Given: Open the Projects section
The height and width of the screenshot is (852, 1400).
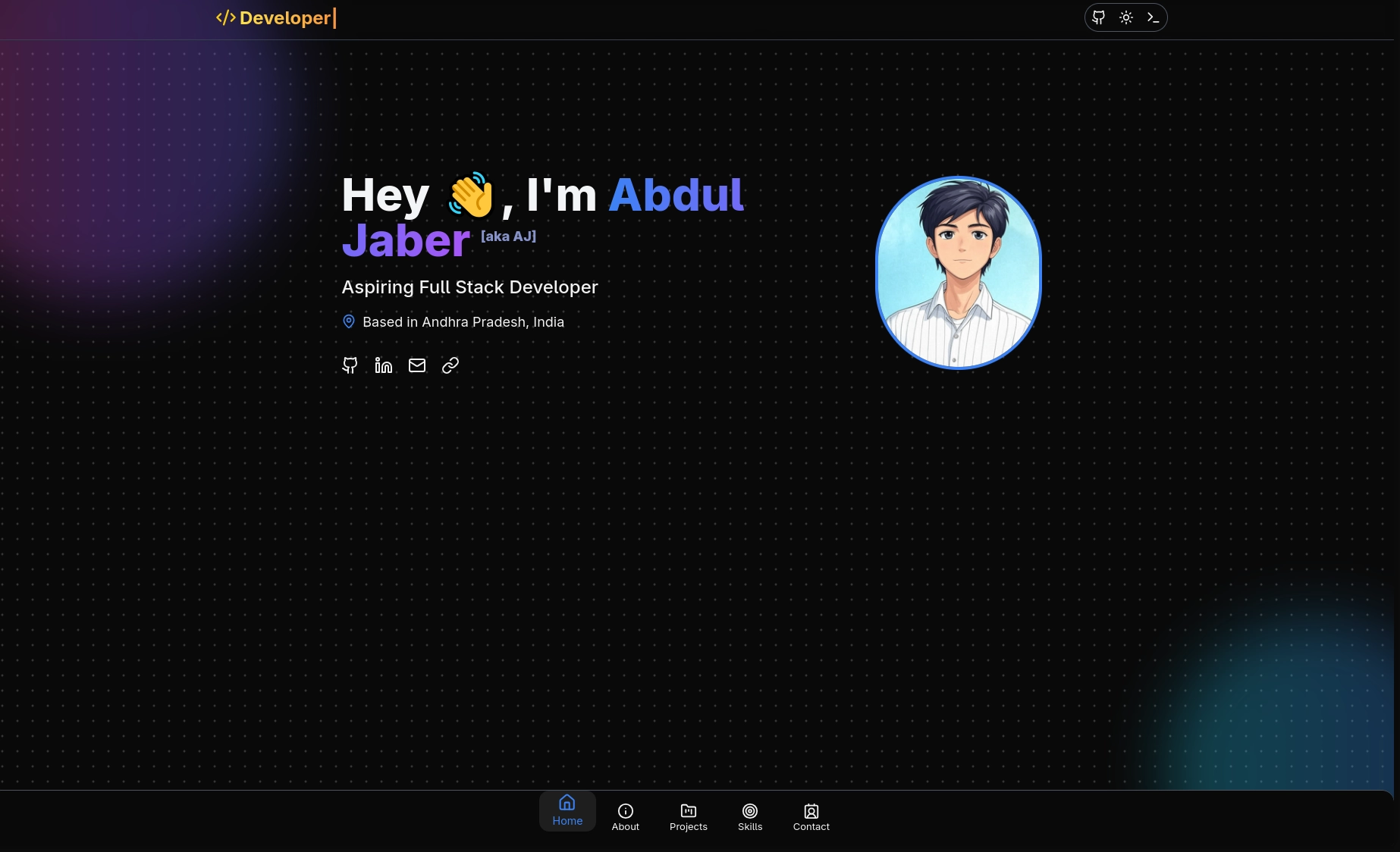Looking at the screenshot, I should (x=689, y=817).
